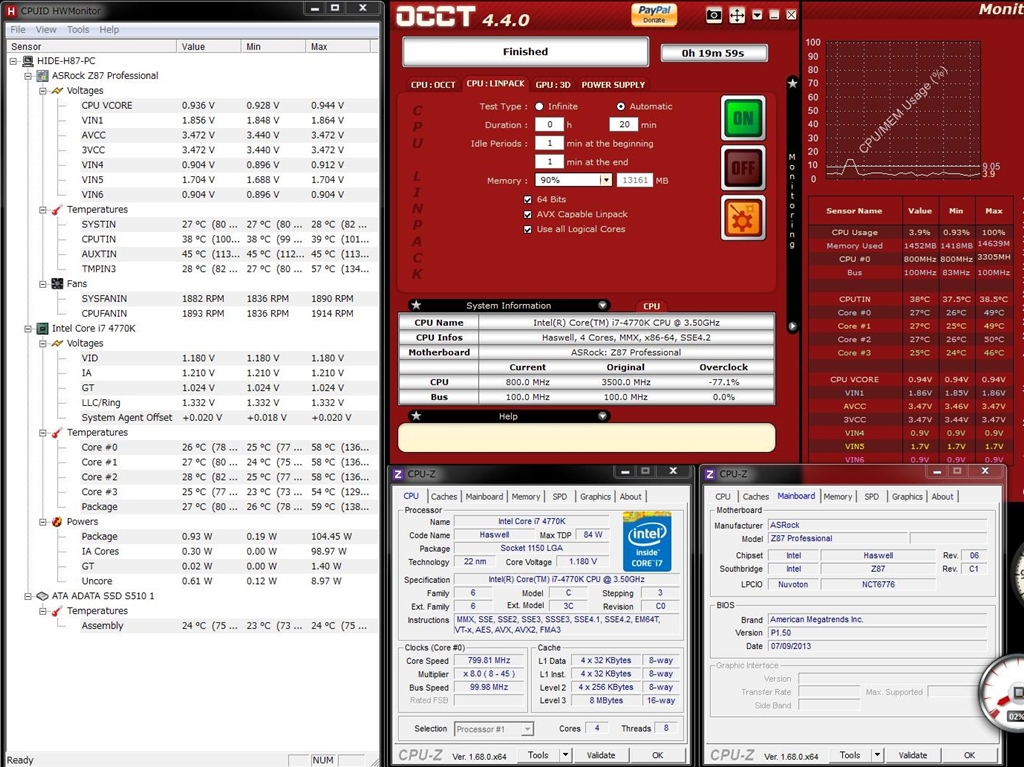Open the Memory 90% dropdown
This screenshot has height=767, width=1024.
[606, 180]
